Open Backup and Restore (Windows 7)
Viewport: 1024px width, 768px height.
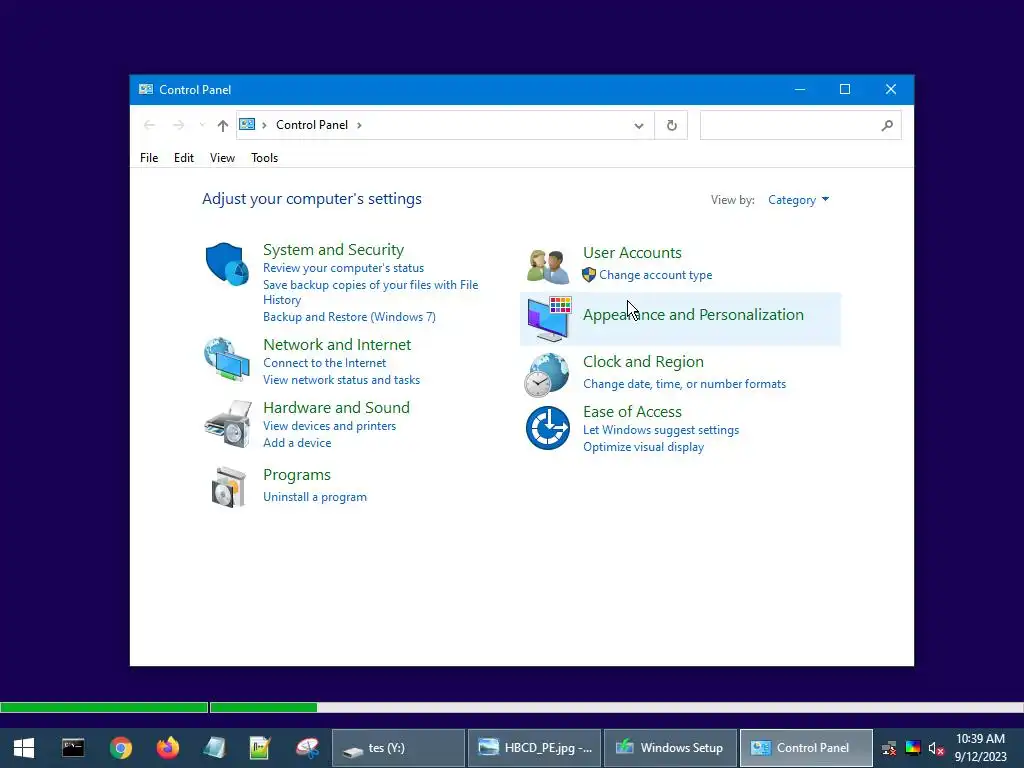click(x=349, y=317)
